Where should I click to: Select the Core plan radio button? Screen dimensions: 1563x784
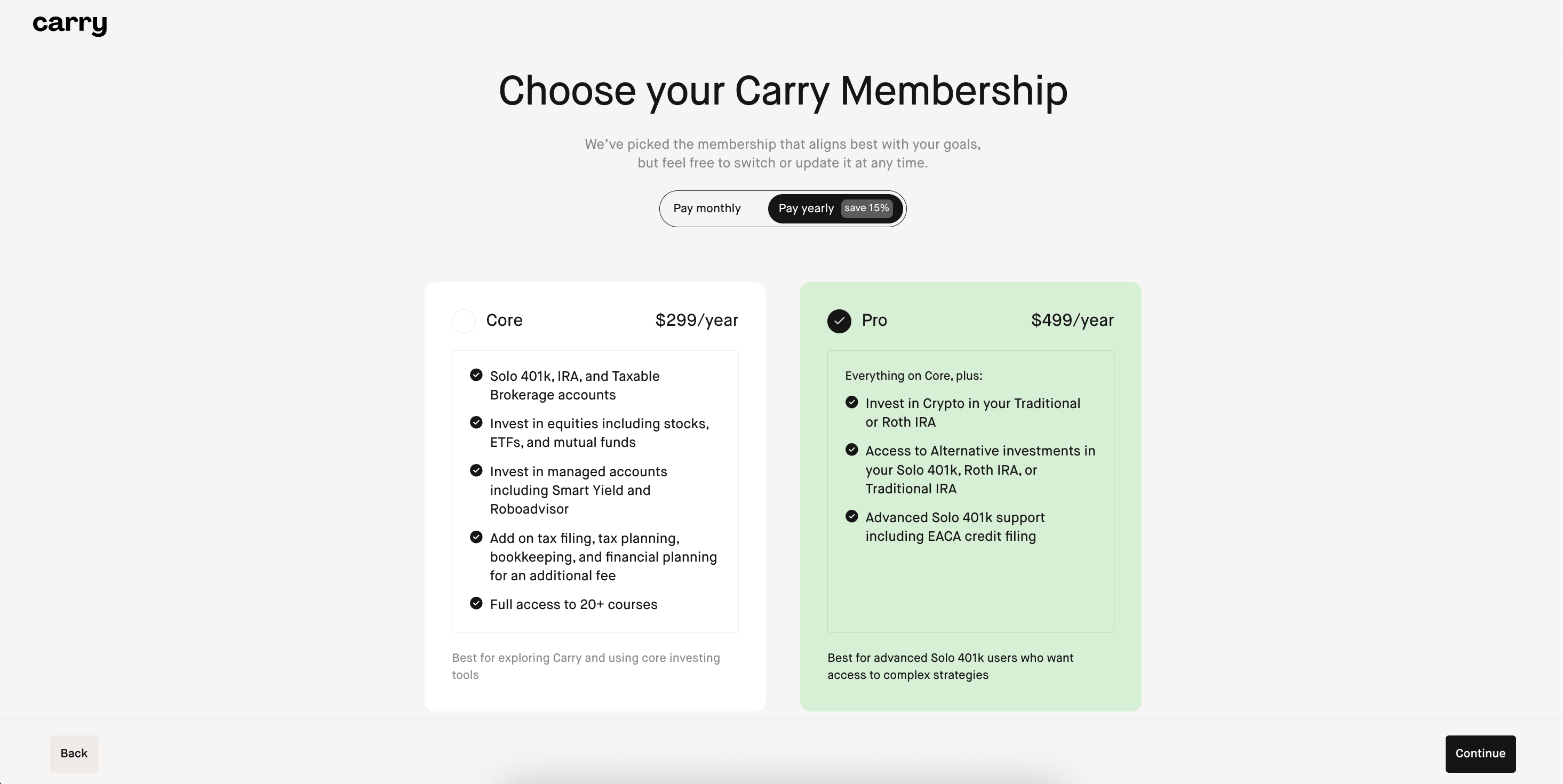pos(464,321)
